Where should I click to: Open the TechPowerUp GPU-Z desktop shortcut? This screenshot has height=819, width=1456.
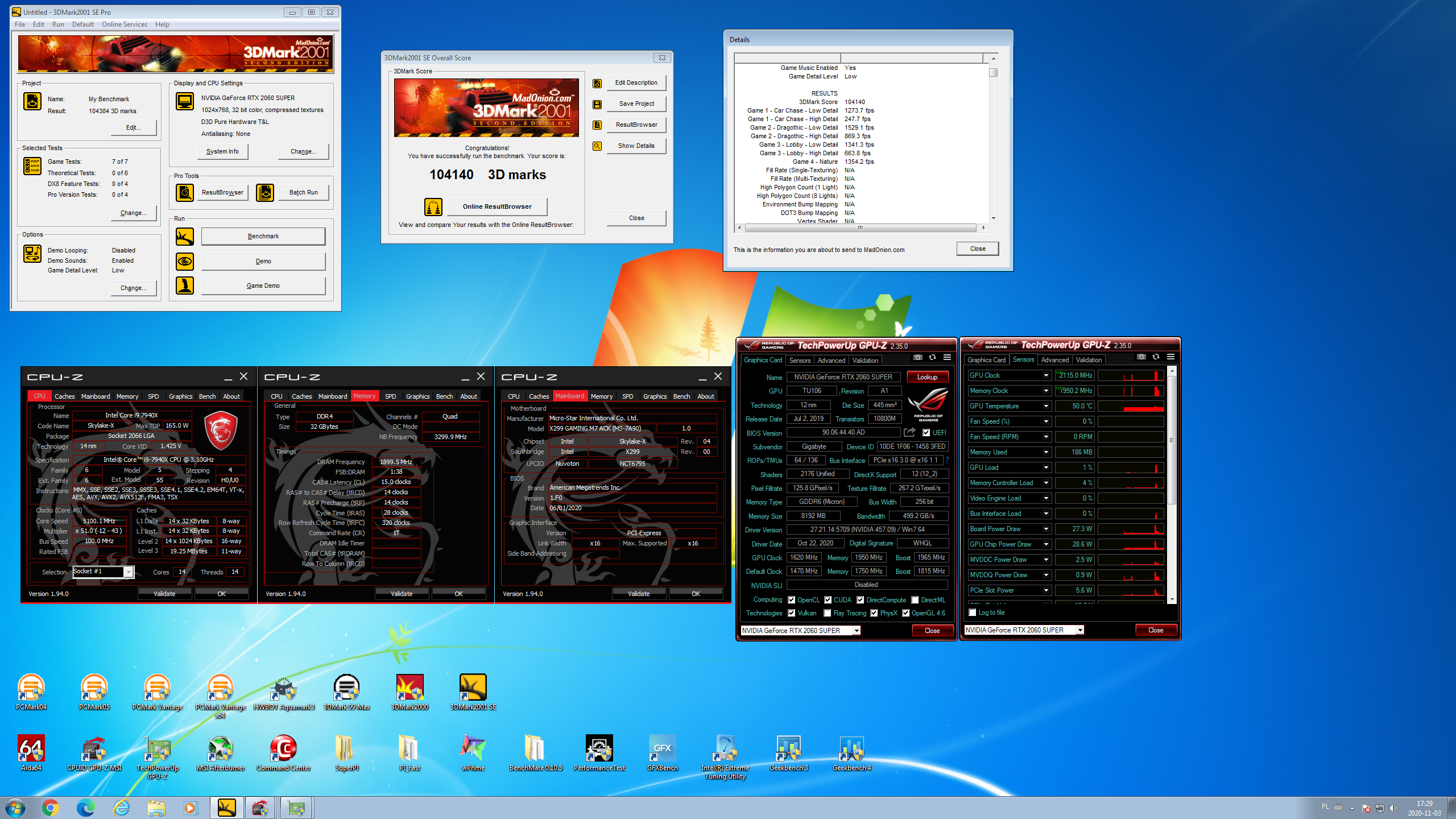(x=158, y=757)
